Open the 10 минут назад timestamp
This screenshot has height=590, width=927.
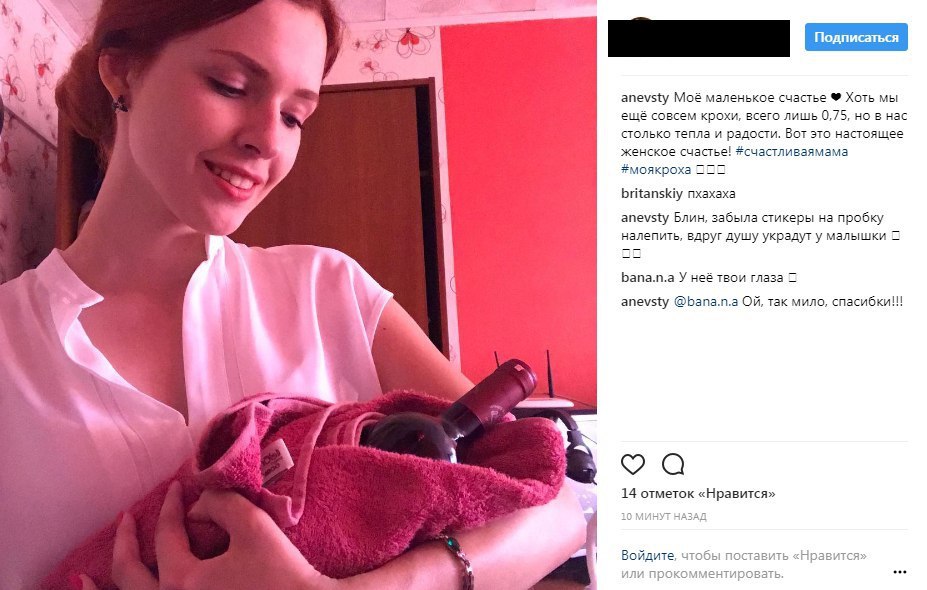[663, 517]
